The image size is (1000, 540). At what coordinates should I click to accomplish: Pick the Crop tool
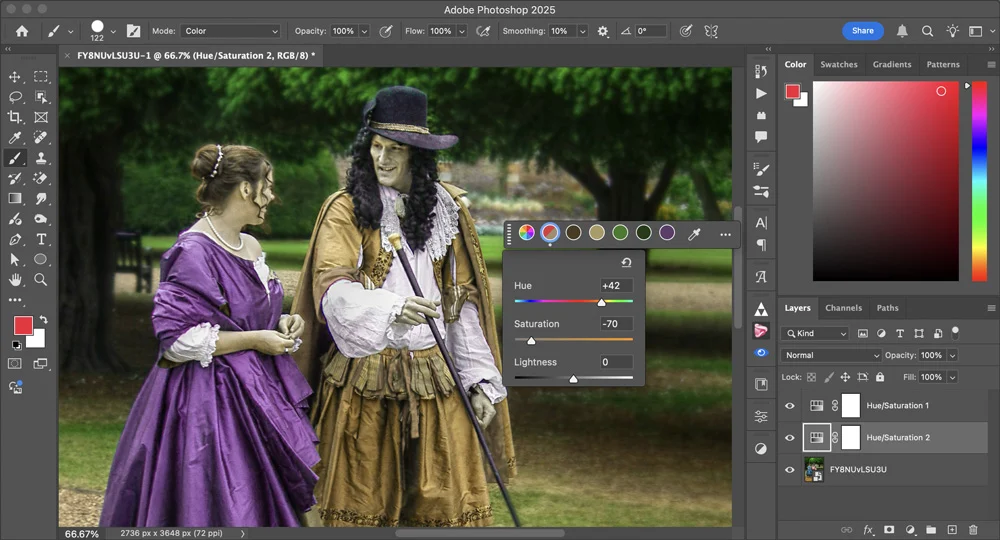(15, 117)
